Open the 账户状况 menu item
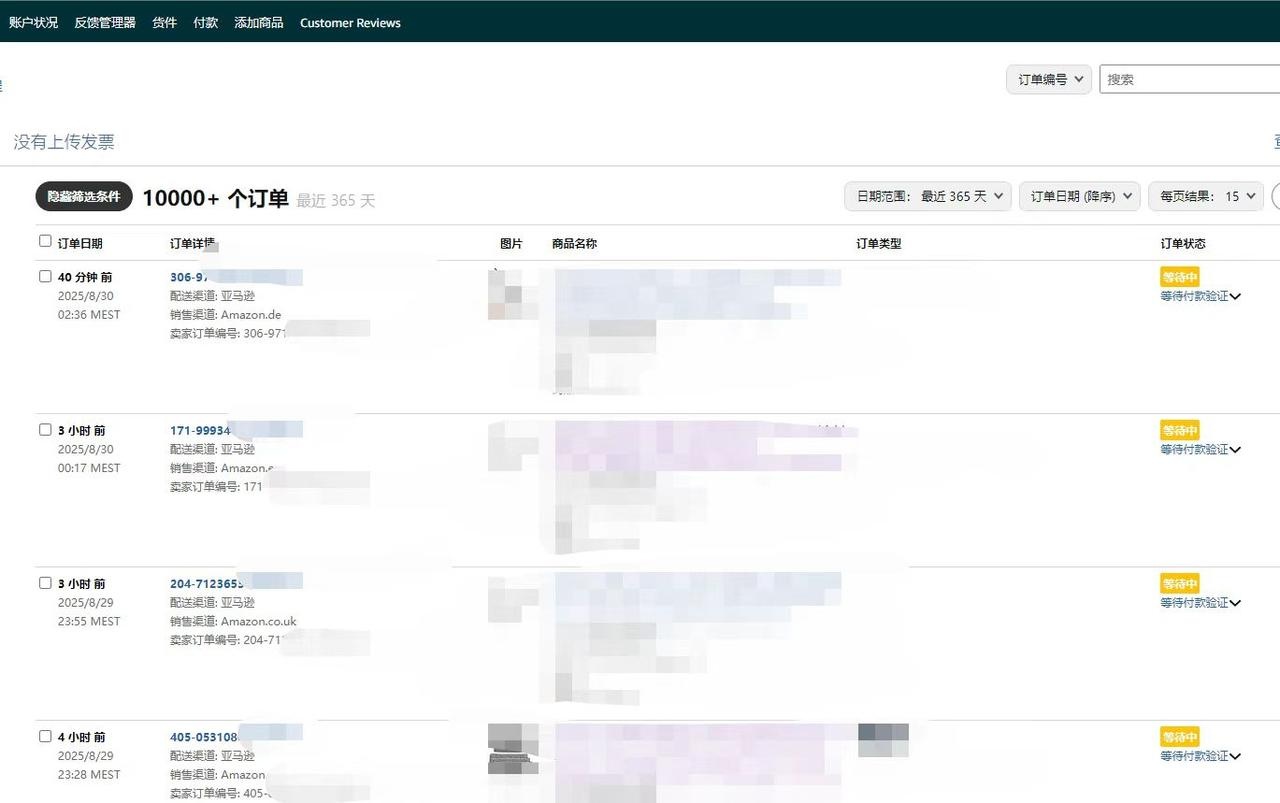Image resolution: width=1280 pixels, height=803 pixels. click(33, 22)
